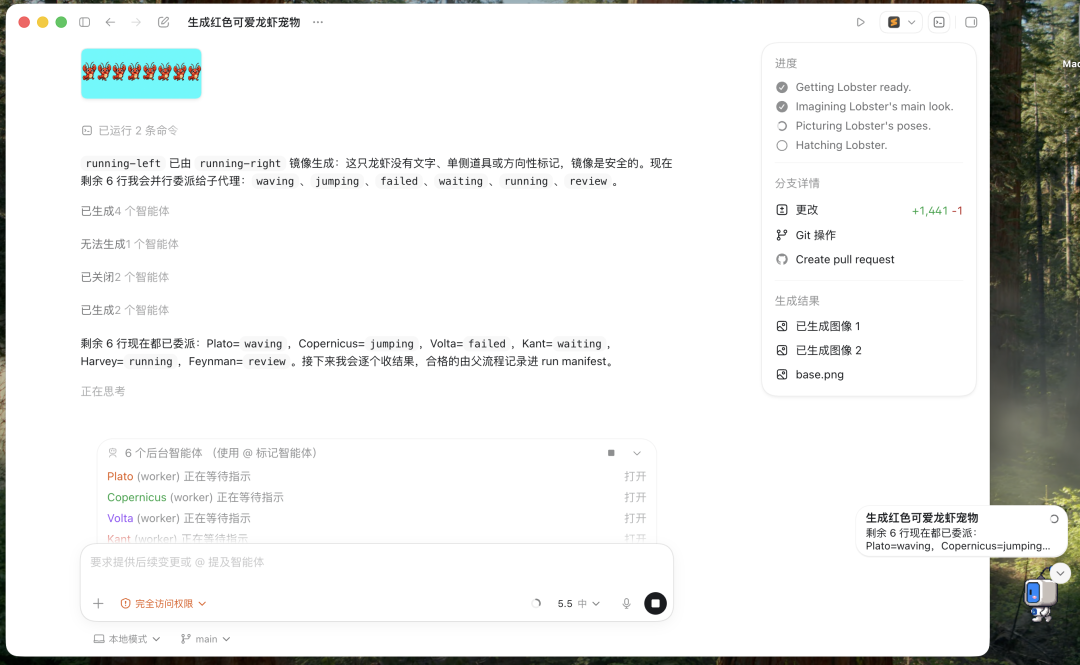This screenshot has height=665, width=1080.
Task: Click the image icon beside 已生成图像 1
Action: [782, 326]
